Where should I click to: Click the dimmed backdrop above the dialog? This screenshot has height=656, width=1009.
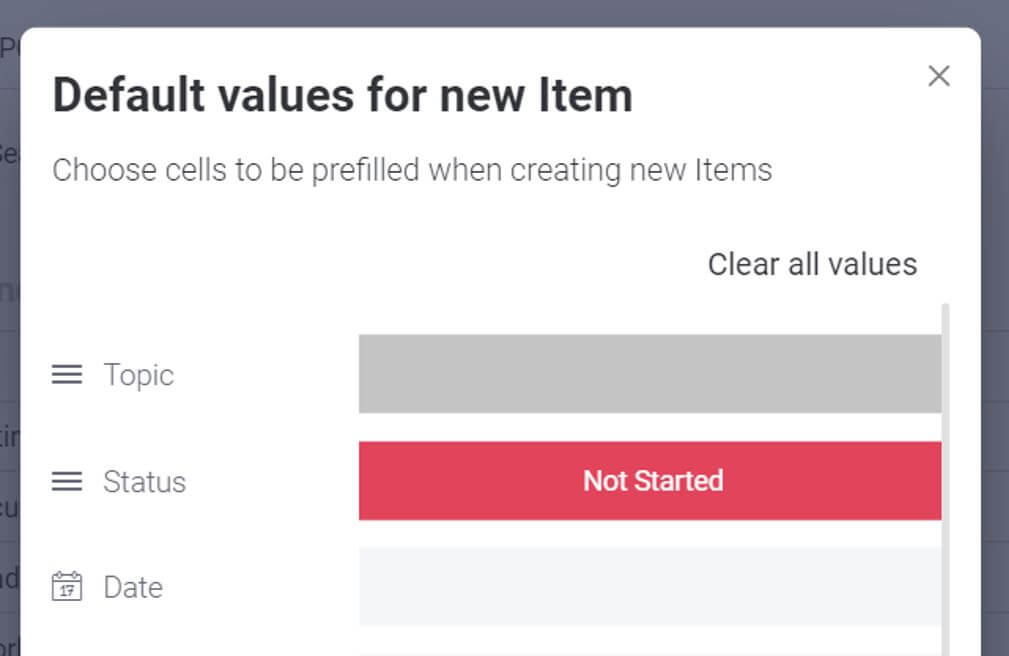click(x=504, y=13)
